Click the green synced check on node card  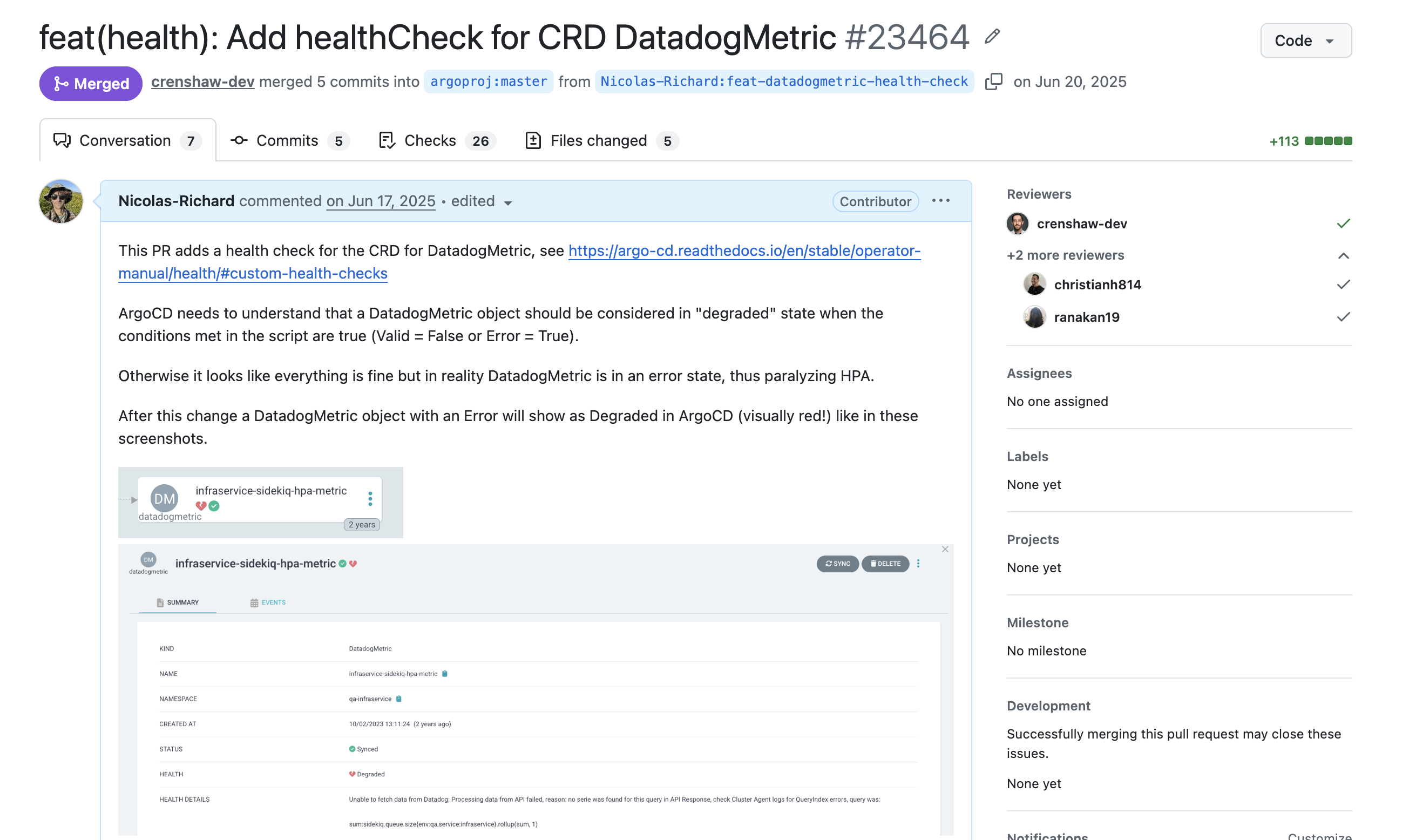[214, 506]
